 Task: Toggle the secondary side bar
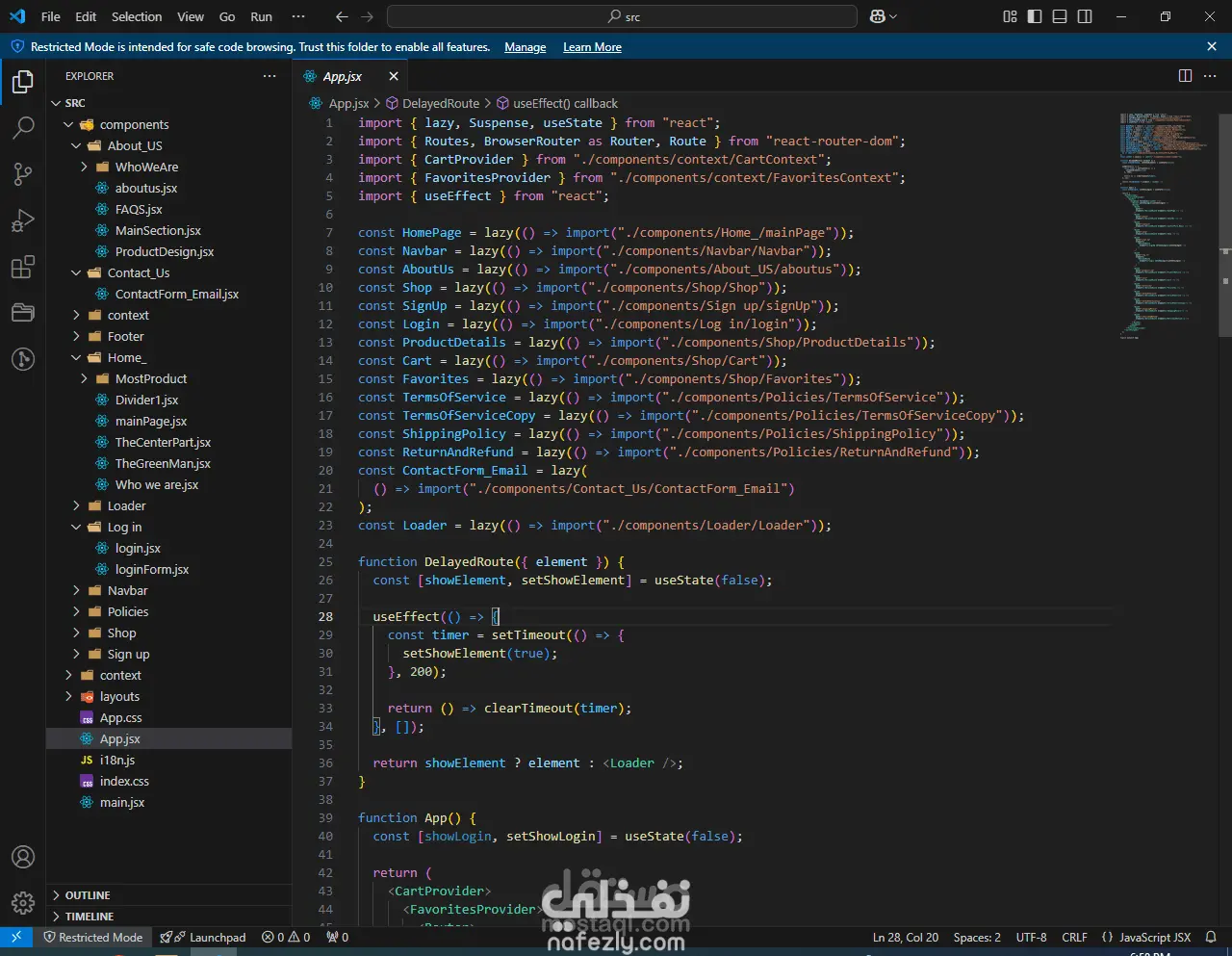coord(1085,16)
